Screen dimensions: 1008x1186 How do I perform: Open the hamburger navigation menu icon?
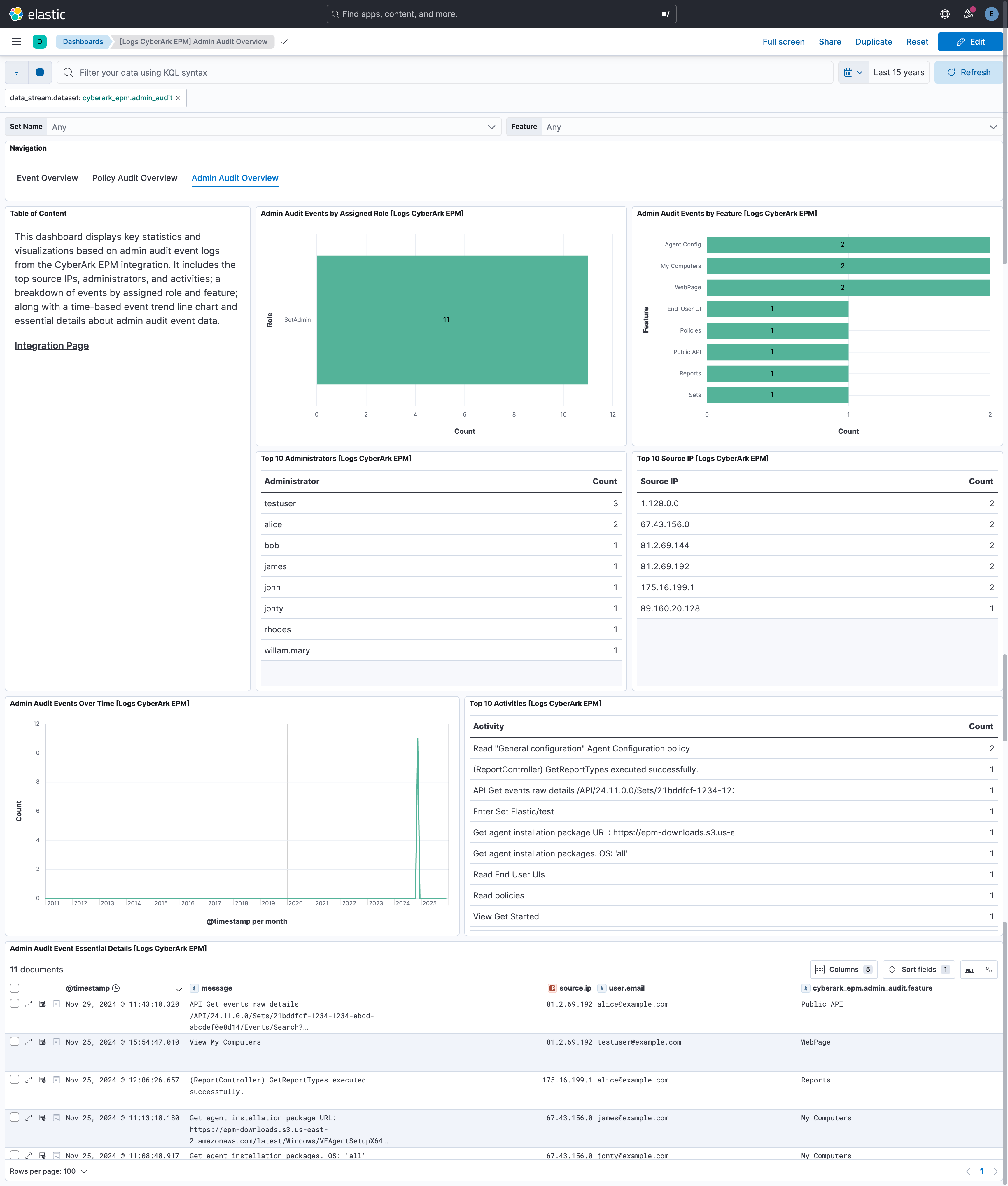(16, 41)
